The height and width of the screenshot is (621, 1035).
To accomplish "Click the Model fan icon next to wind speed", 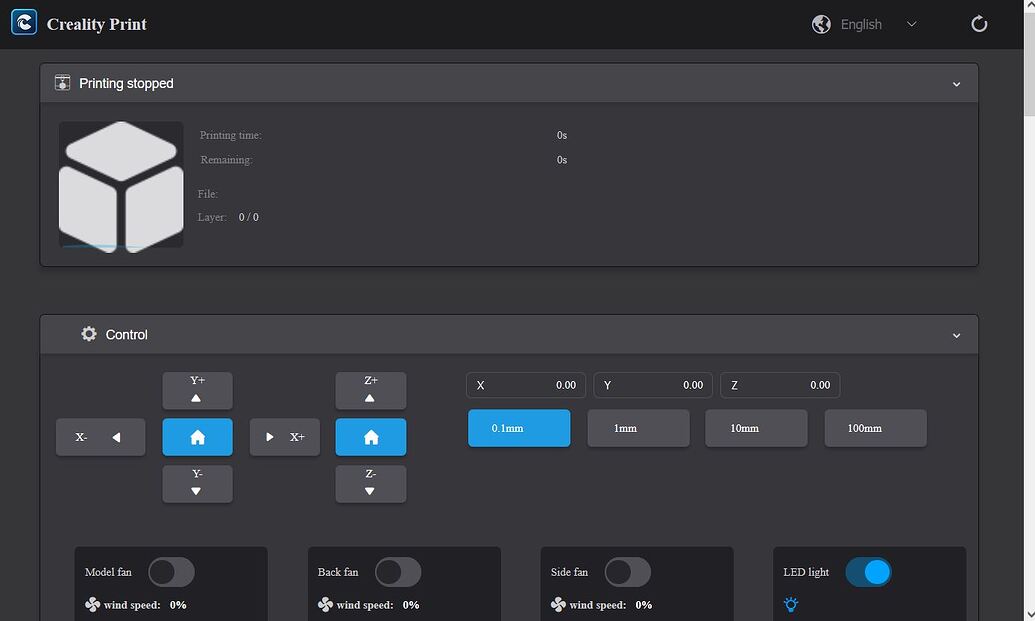I will pyautogui.click(x=92, y=605).
